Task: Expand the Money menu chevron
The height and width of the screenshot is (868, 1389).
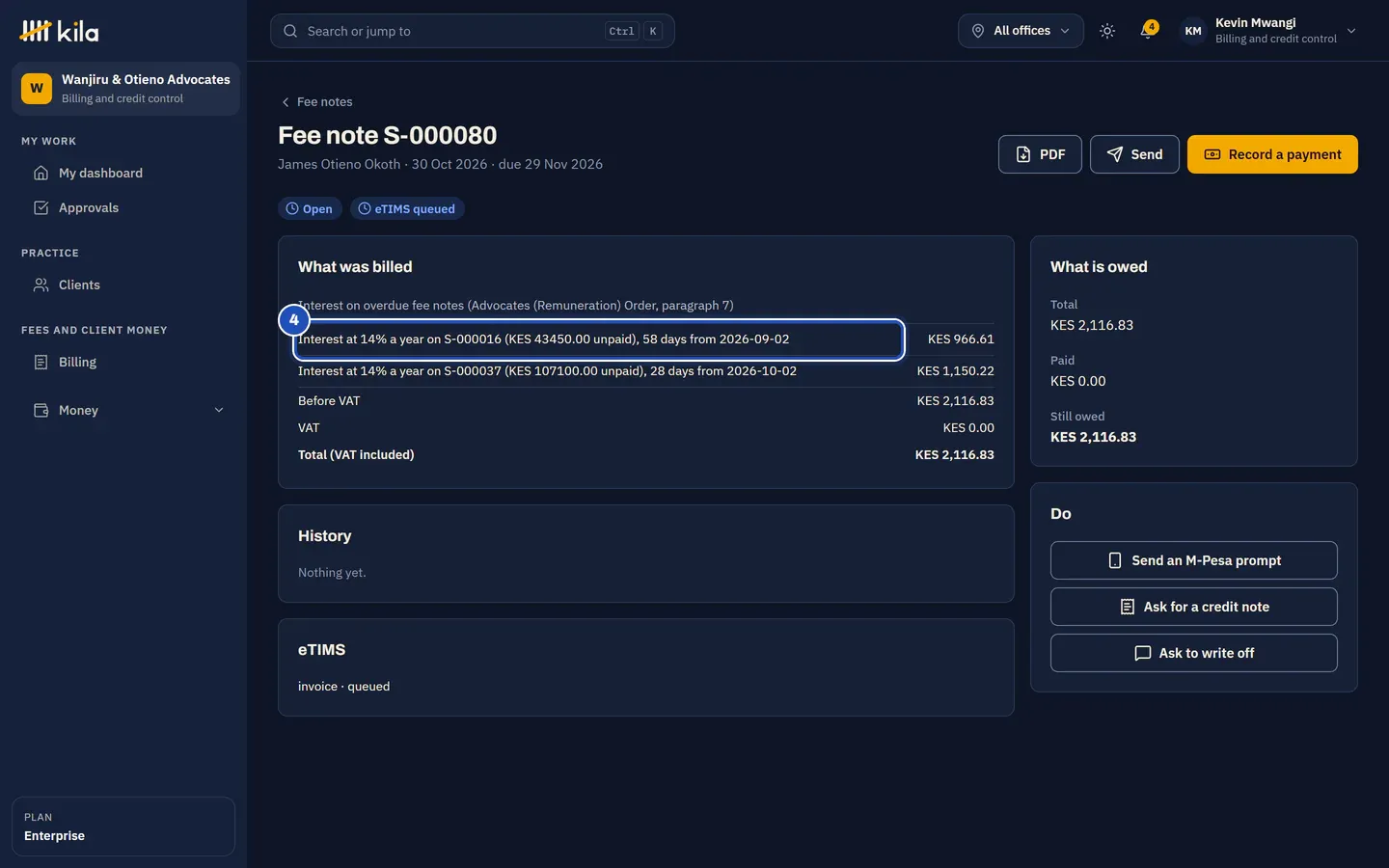Action: coord(219,410)
